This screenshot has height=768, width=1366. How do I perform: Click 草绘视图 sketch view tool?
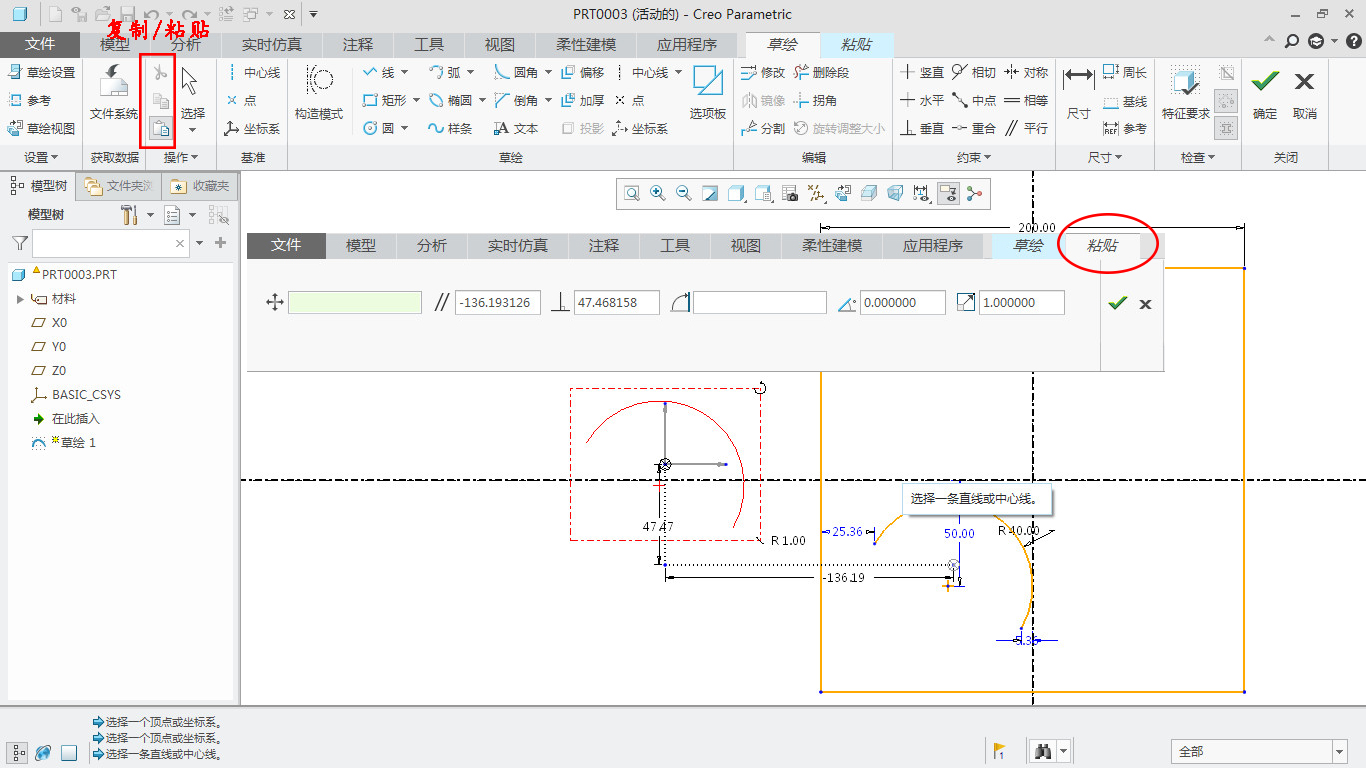click(41, 129)
